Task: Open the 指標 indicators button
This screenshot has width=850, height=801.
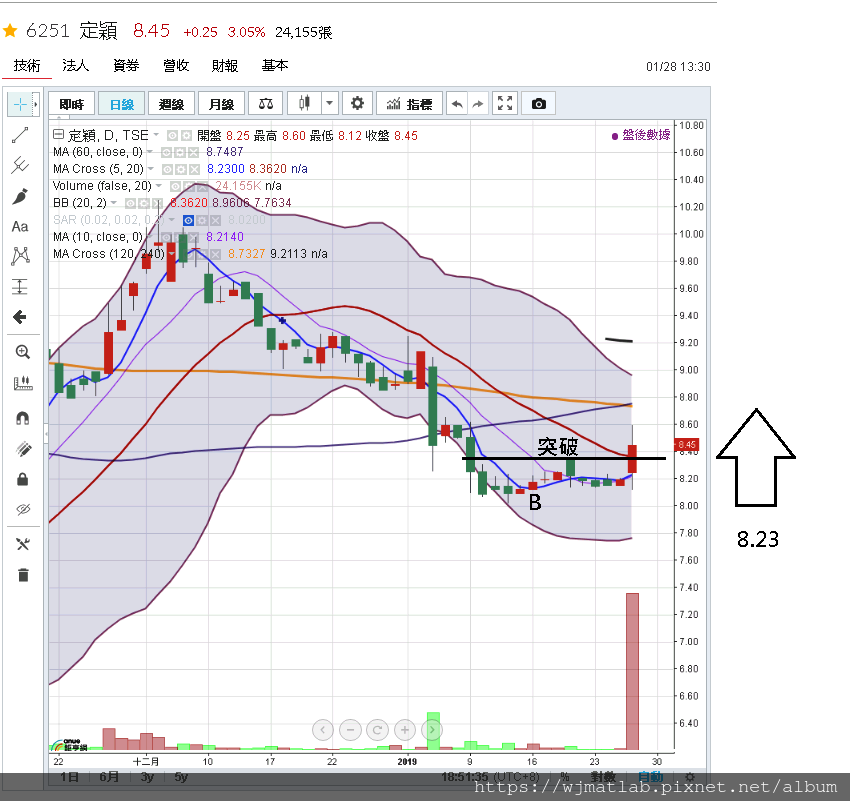Action: [x=409, y=104]
